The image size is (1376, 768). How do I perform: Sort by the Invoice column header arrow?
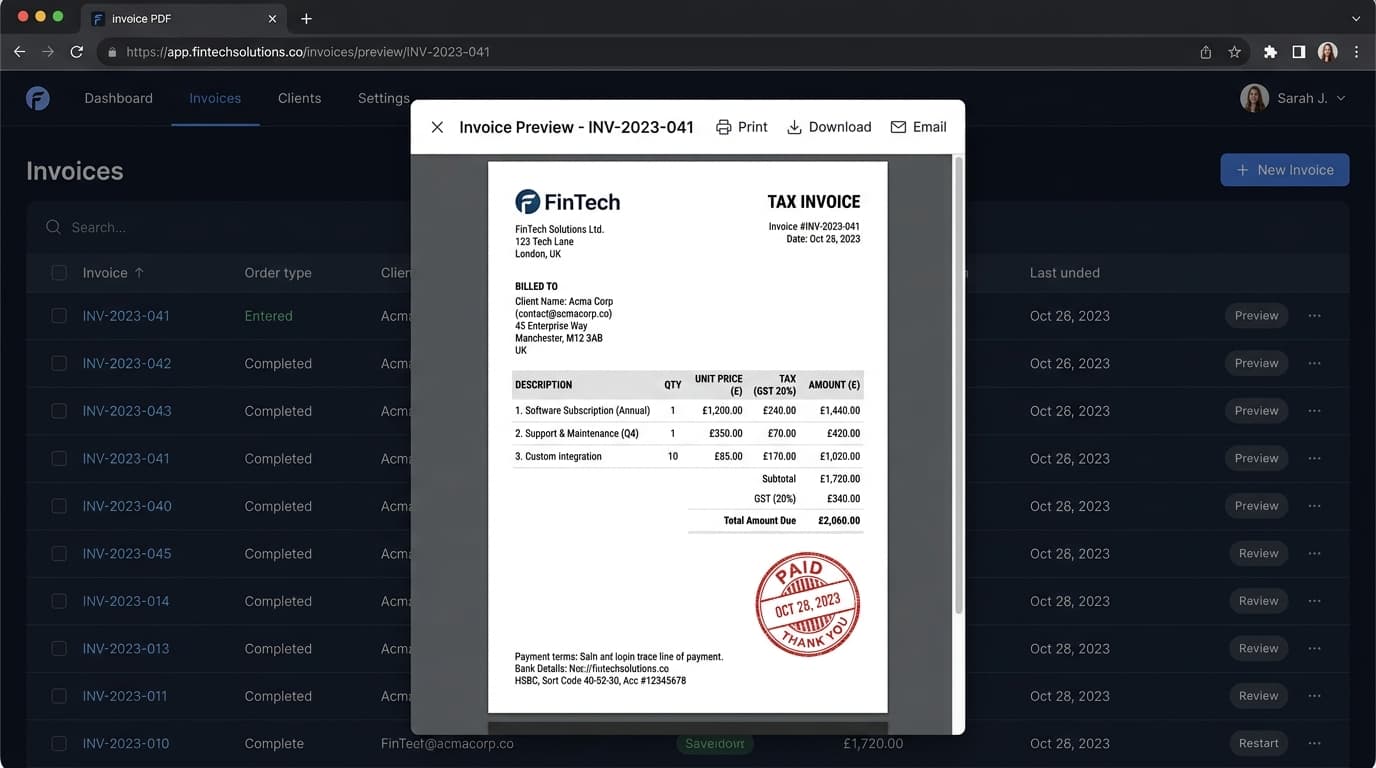point(139,272)
